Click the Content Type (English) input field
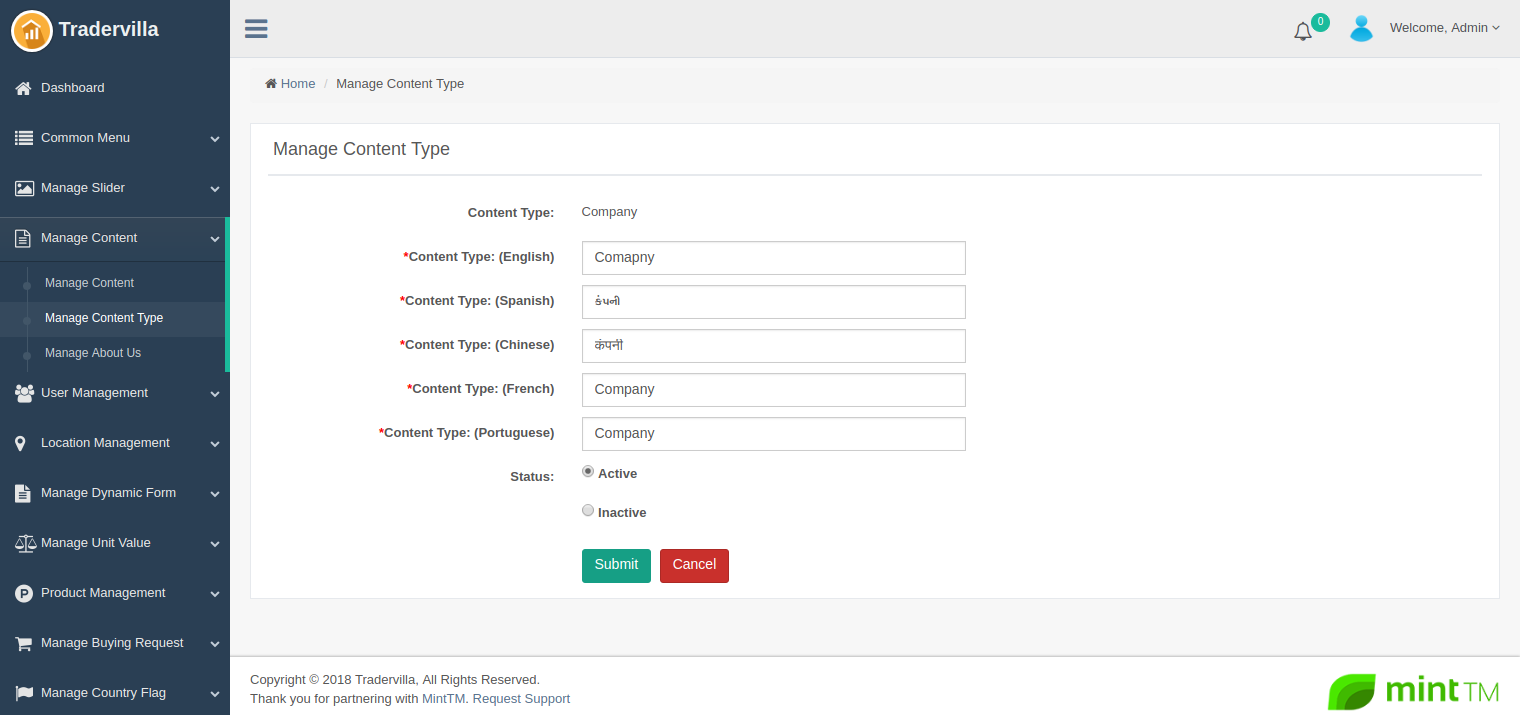The image size is (1520, 715). (x=773, y=258)
